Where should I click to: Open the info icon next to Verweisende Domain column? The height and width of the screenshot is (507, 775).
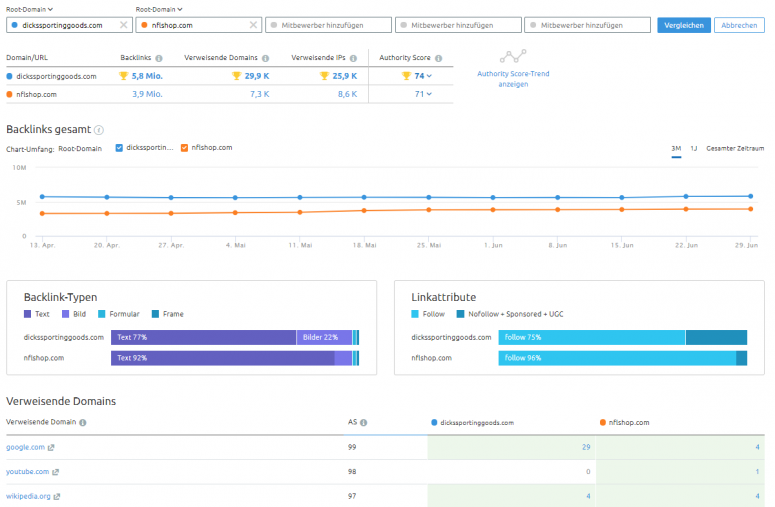tap(83, 422)
